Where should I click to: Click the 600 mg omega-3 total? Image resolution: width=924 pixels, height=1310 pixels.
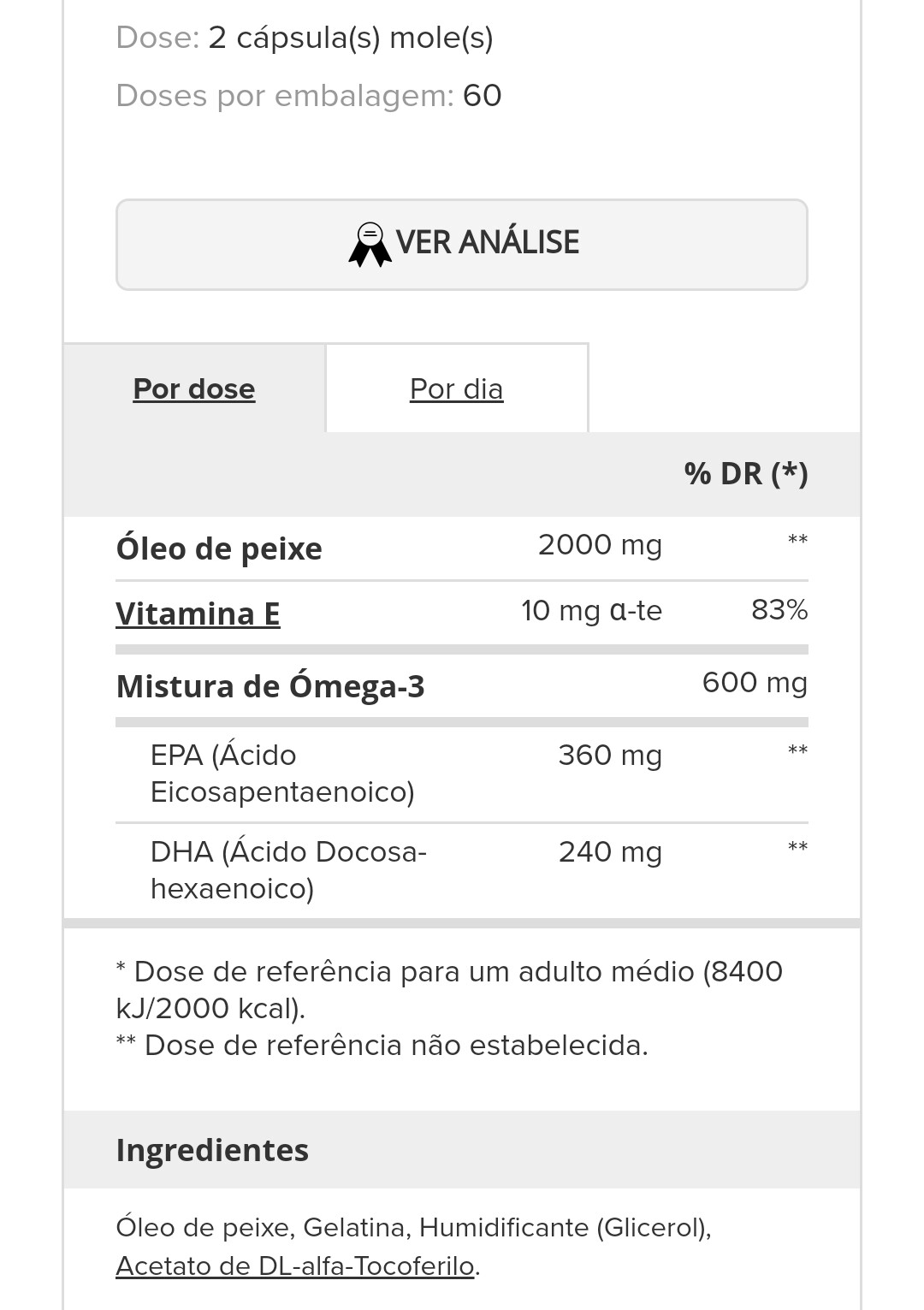pos(755,683)
